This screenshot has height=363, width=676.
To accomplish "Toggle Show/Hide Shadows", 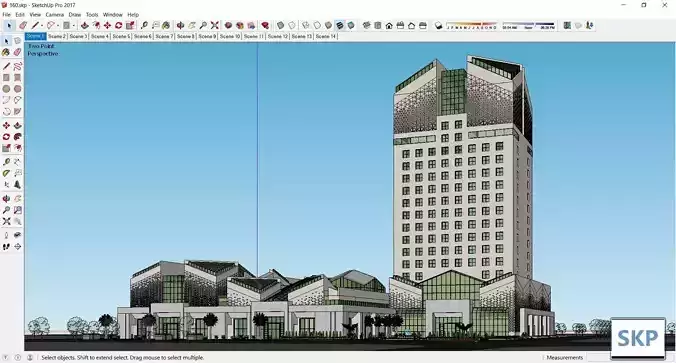I will 438,25.
